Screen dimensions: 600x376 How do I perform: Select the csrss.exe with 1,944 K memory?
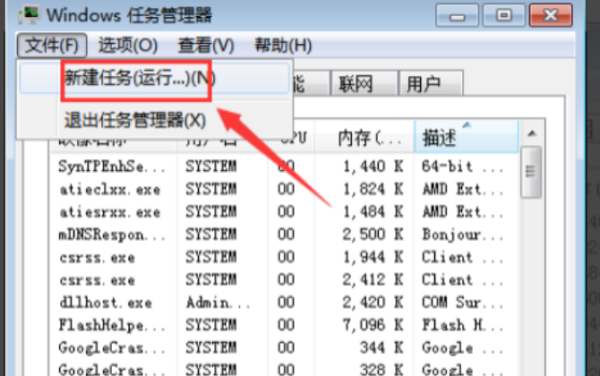[x=284, y=257]
